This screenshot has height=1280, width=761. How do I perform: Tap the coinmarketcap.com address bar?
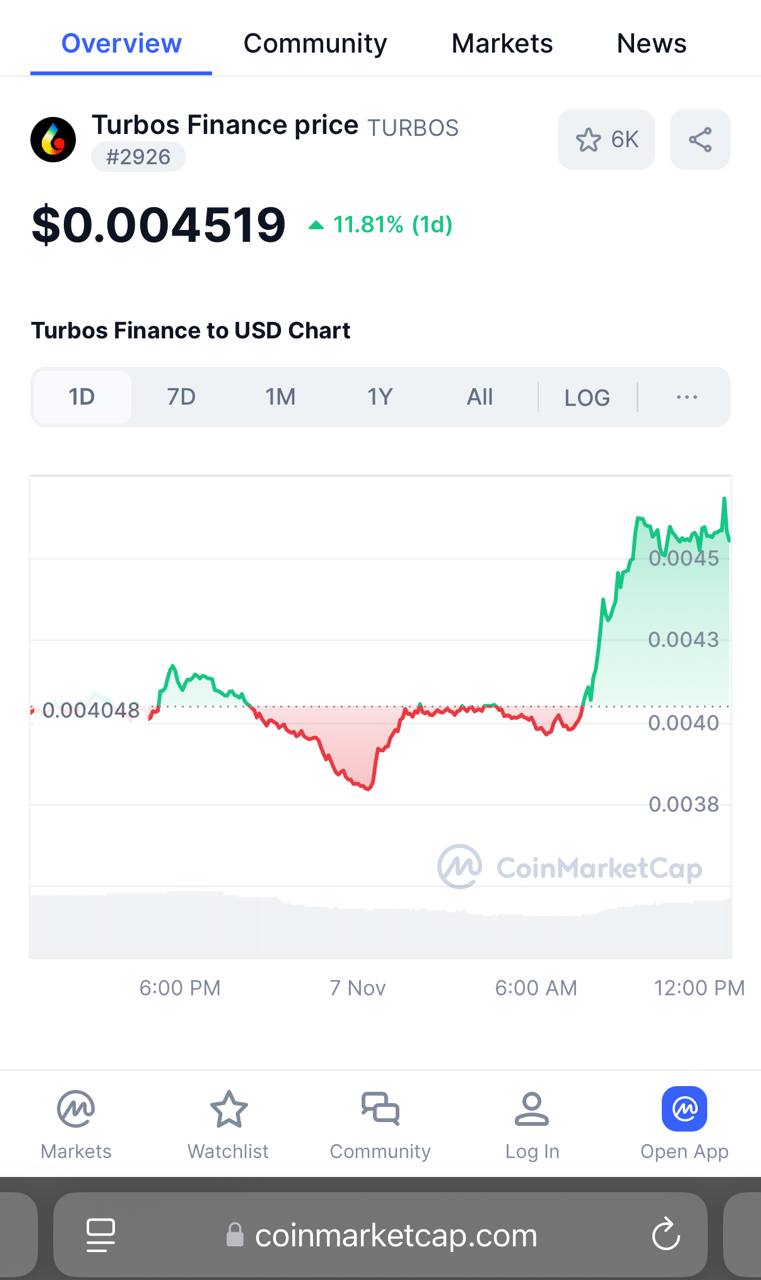(x=395, y=1236)
